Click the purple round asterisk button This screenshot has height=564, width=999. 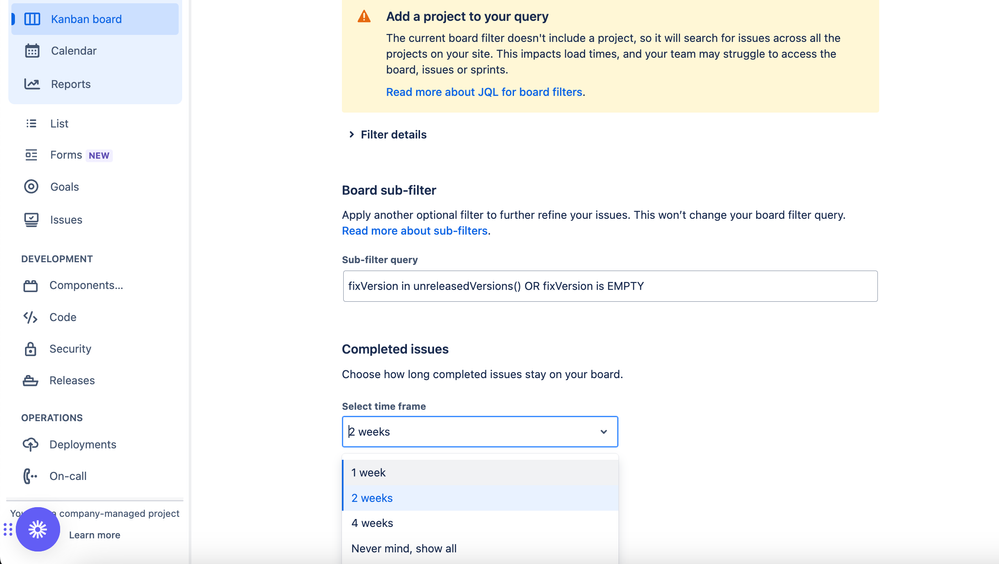tap(38, 530)
